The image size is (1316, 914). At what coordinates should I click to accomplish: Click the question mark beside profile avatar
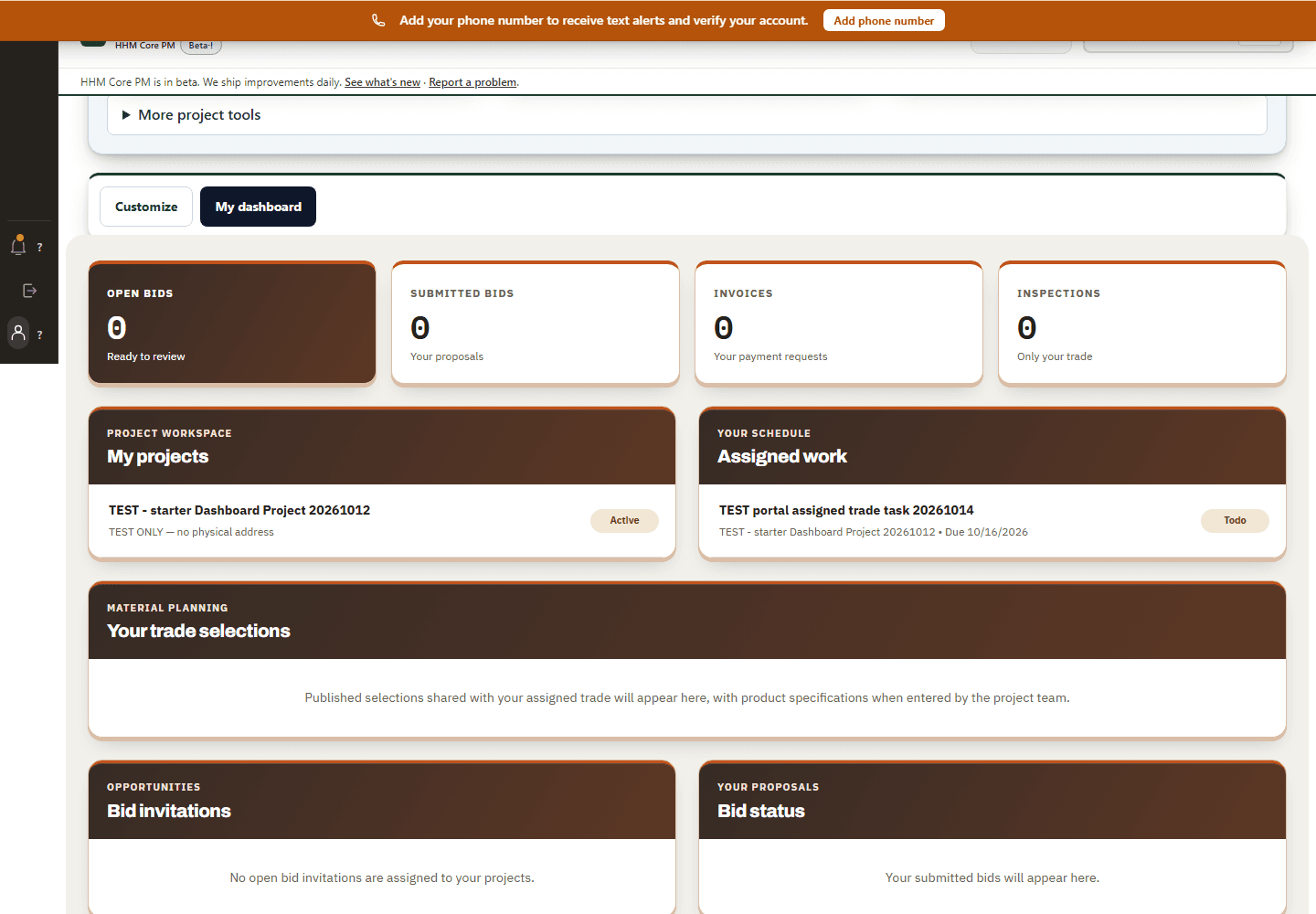click(39, 335)
